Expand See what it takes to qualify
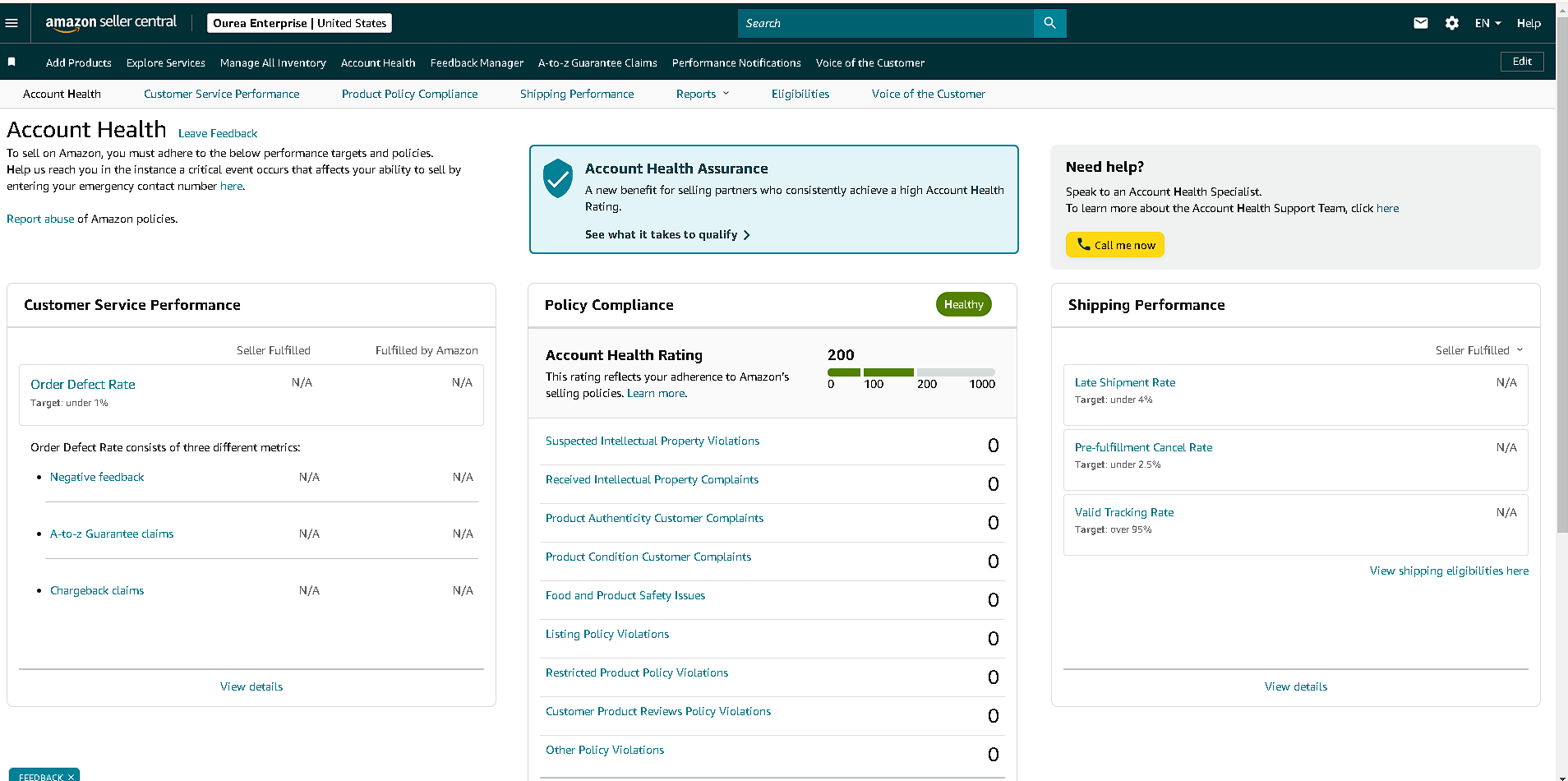This screenshot has width=1568, height=781. (667, 234)
